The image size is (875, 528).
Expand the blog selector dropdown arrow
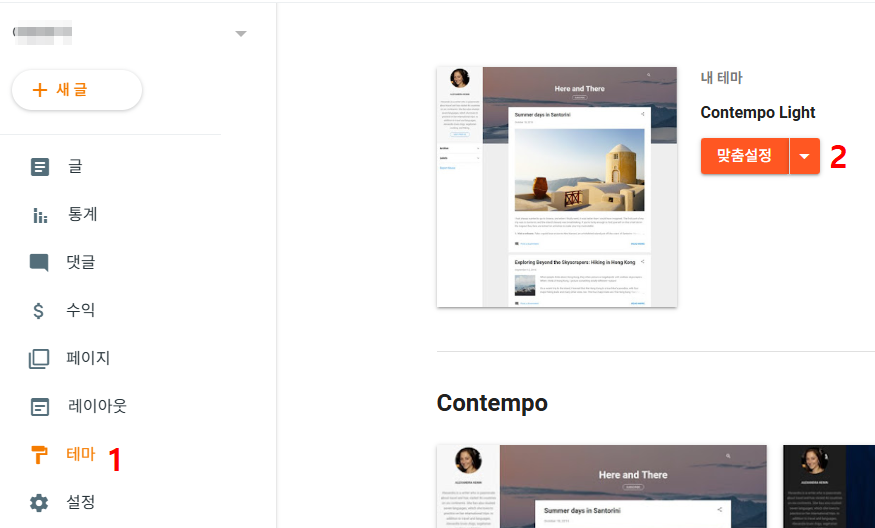click(241, 33)
